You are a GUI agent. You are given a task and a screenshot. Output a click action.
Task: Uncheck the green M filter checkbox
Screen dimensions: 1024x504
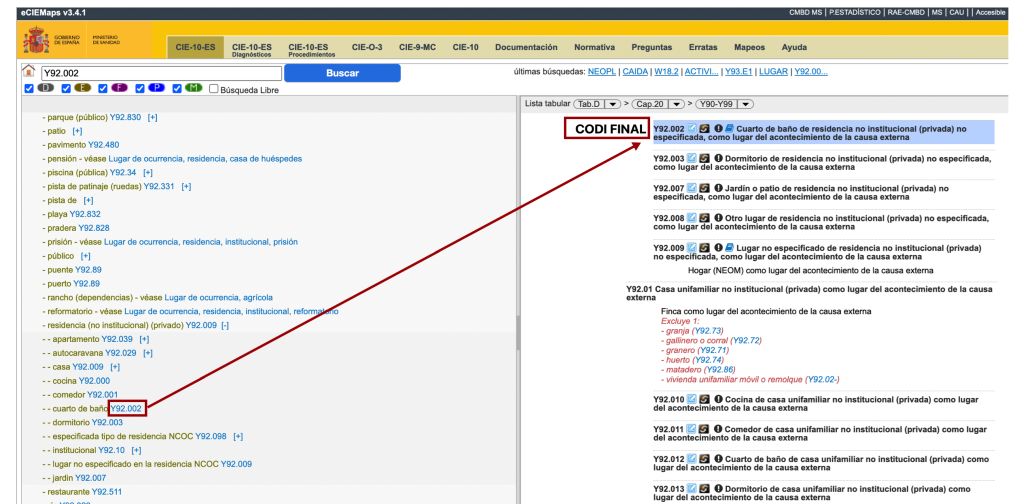177,89
